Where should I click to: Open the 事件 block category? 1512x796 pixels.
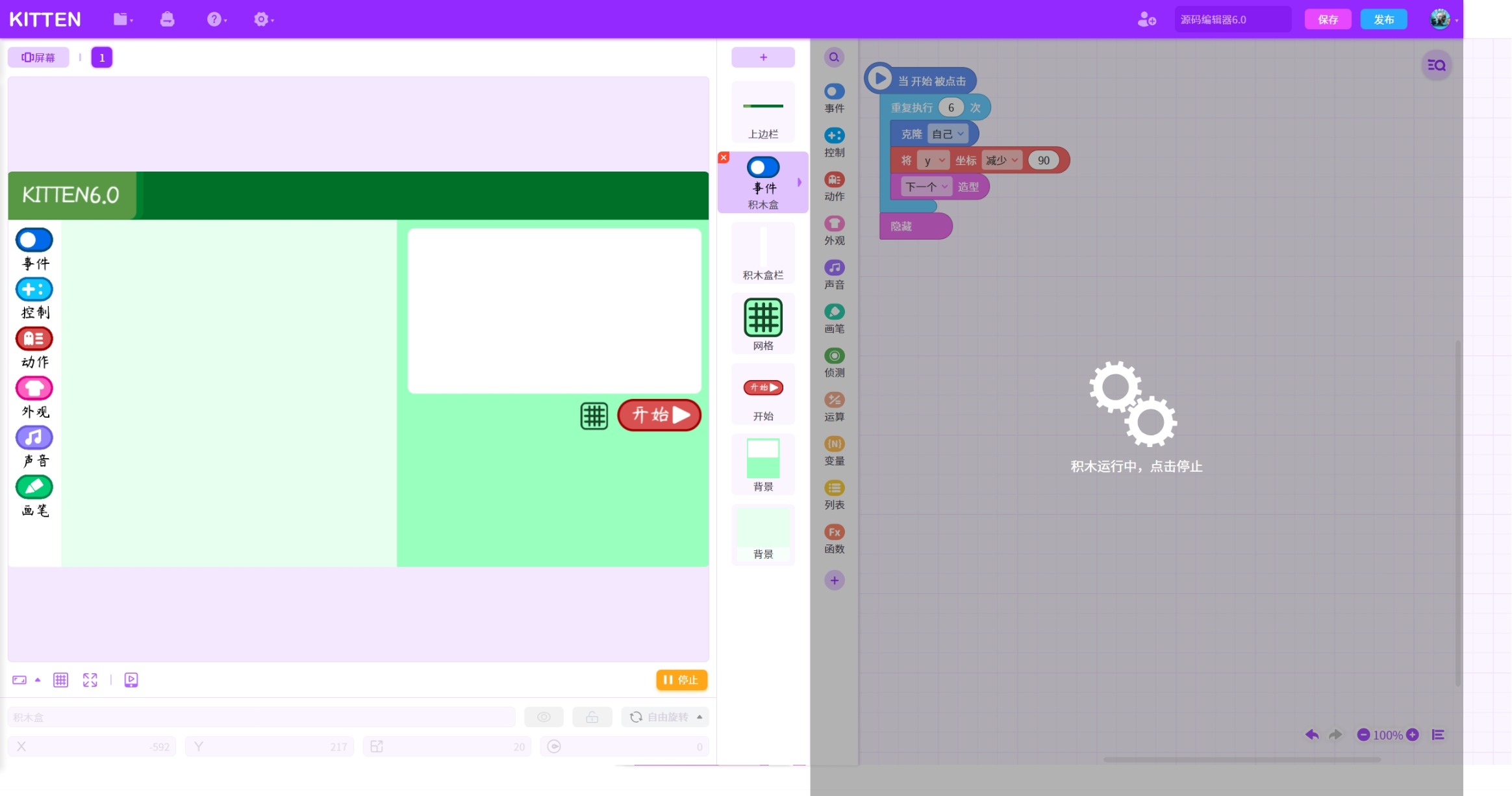coord(835,99)
